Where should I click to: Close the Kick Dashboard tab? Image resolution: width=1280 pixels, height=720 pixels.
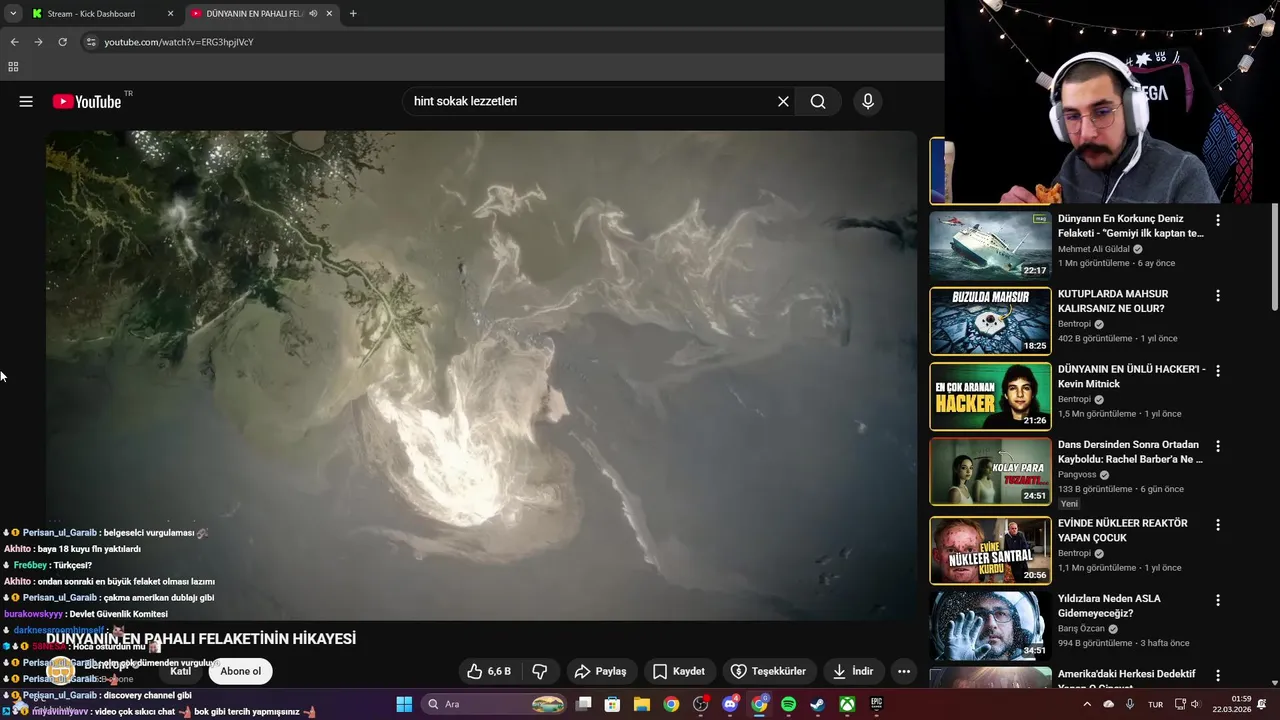[170, 14]
